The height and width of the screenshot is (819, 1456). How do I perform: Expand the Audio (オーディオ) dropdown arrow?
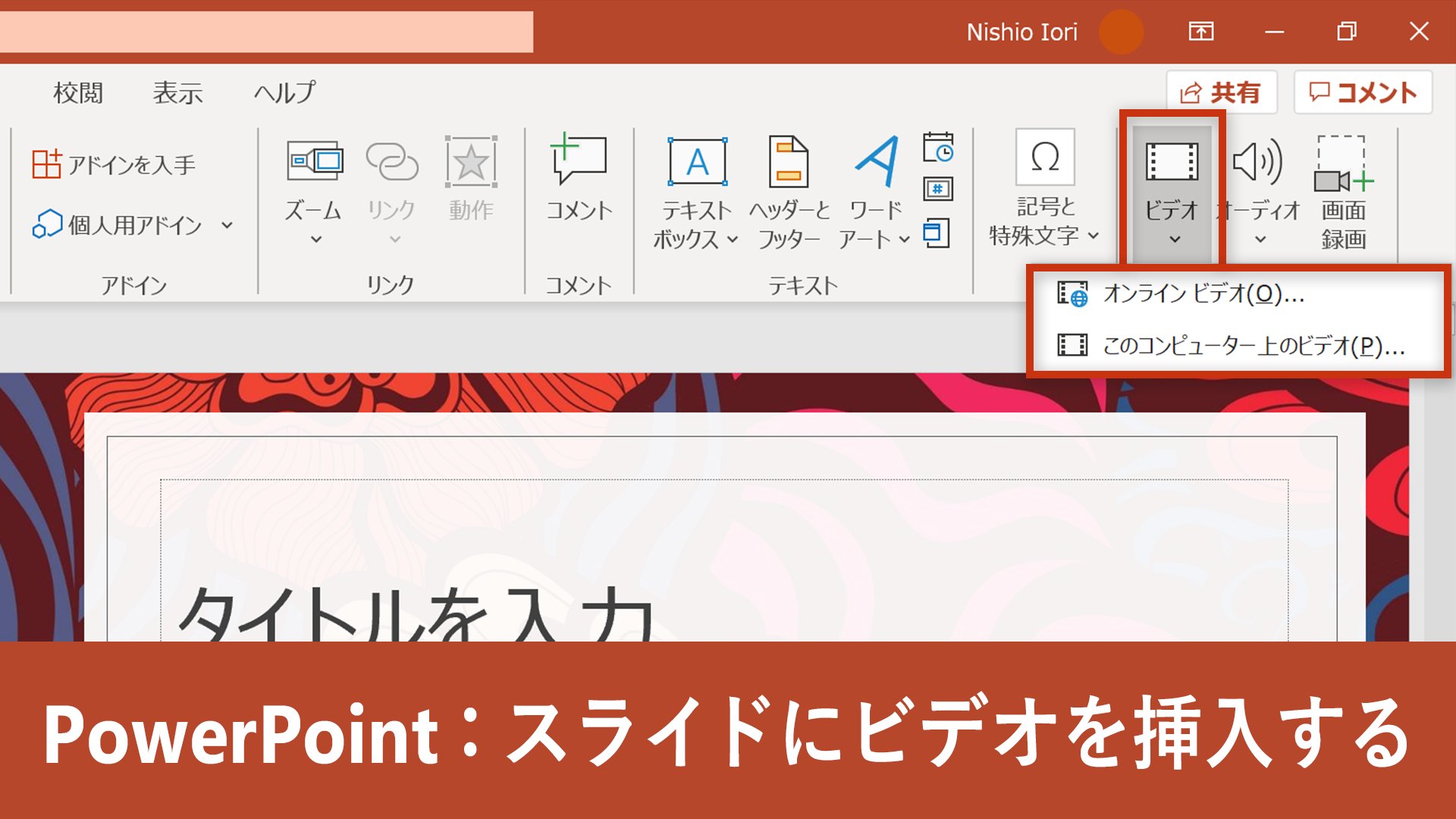pyautogui.click(x=1260, y=240)
